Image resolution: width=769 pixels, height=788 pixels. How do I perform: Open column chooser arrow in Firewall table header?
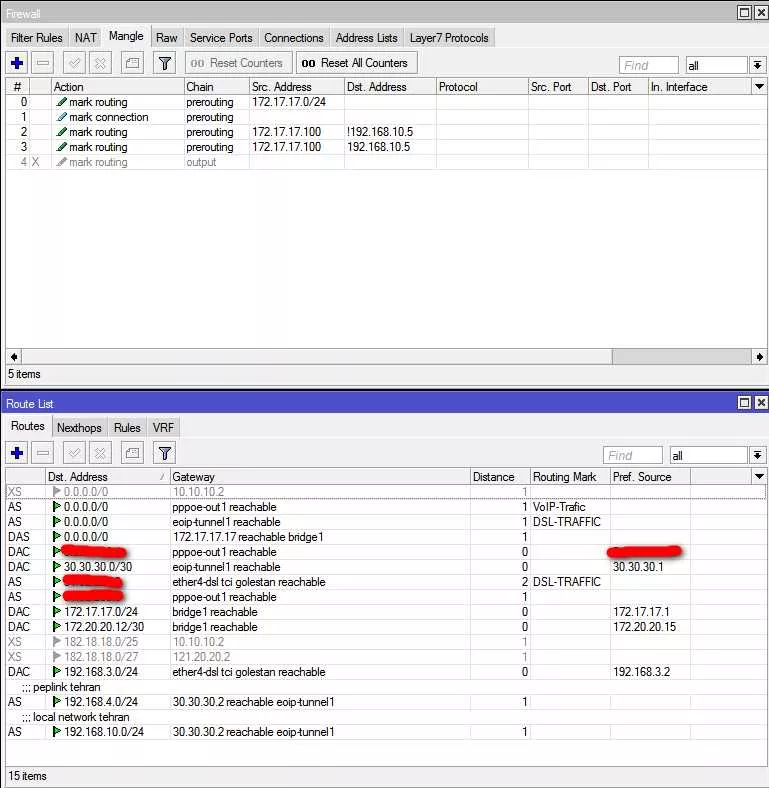(x=759, y=86)
